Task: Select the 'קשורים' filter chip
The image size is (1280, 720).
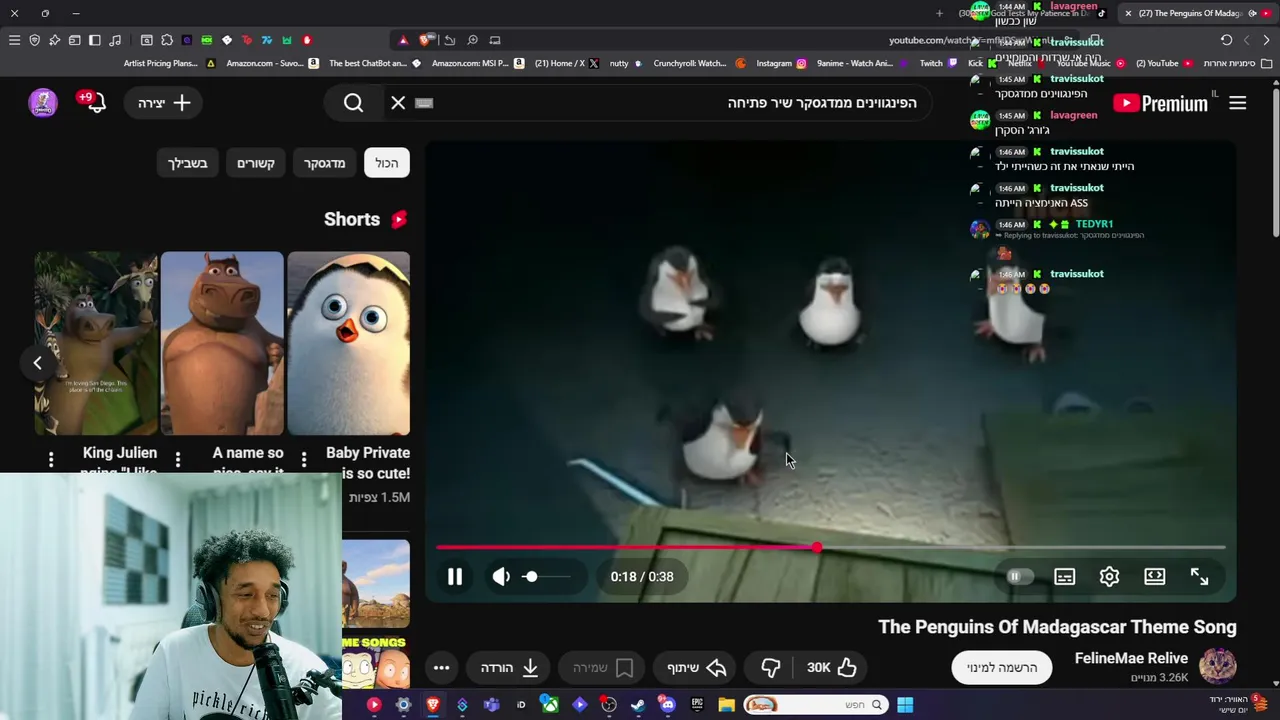Action: click(x=255, y=163)
